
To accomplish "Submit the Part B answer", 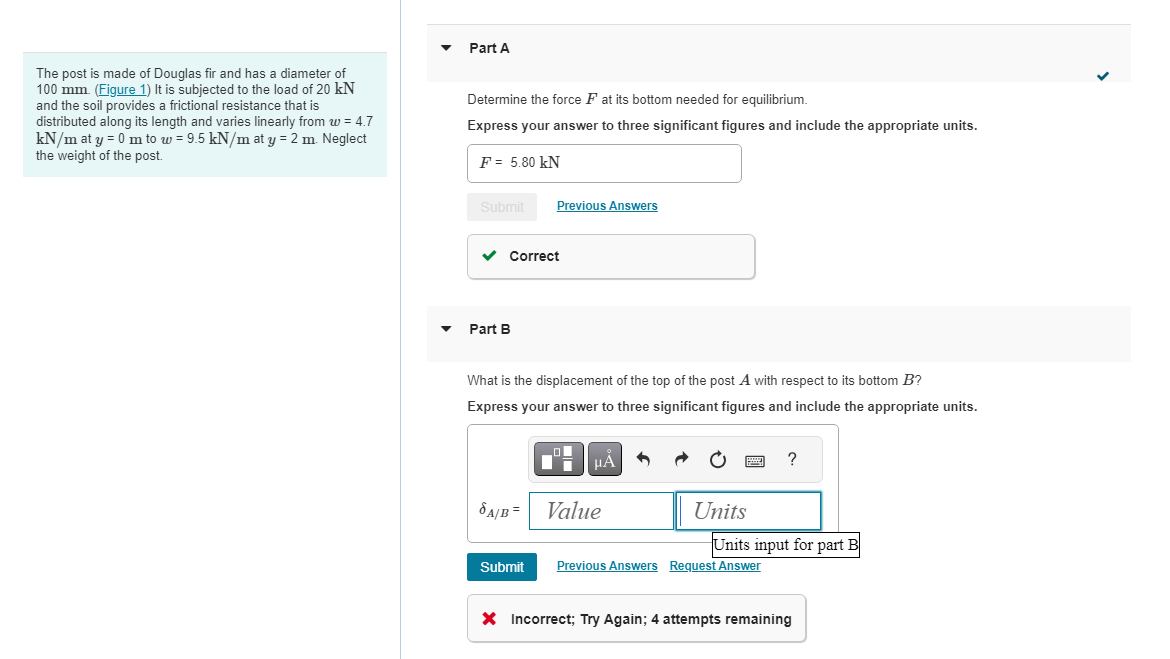I will tap(501, 566).
